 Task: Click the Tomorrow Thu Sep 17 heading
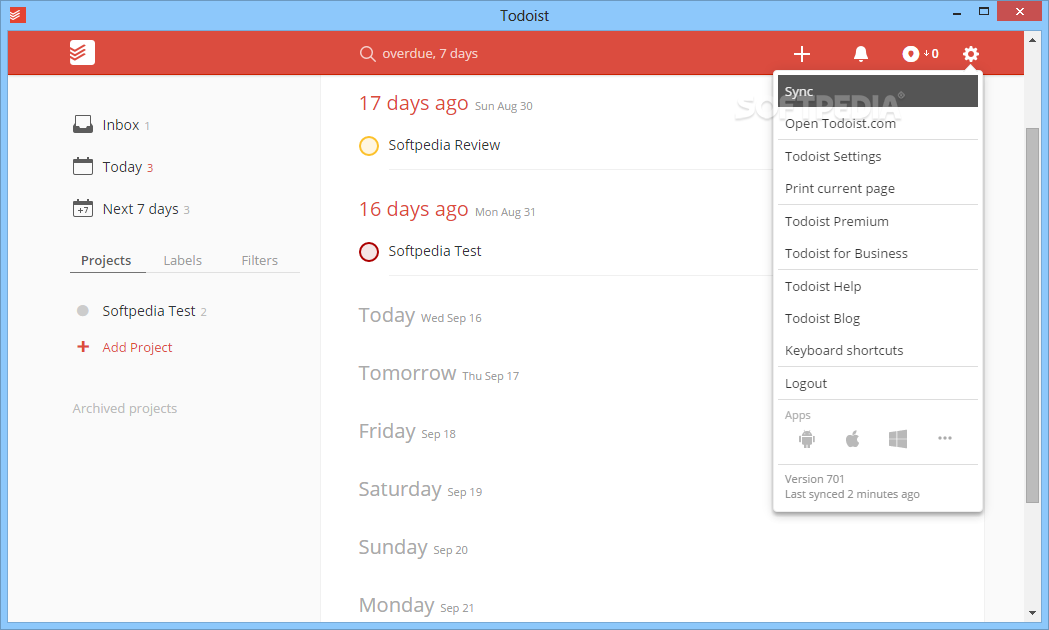coord(439,373)
